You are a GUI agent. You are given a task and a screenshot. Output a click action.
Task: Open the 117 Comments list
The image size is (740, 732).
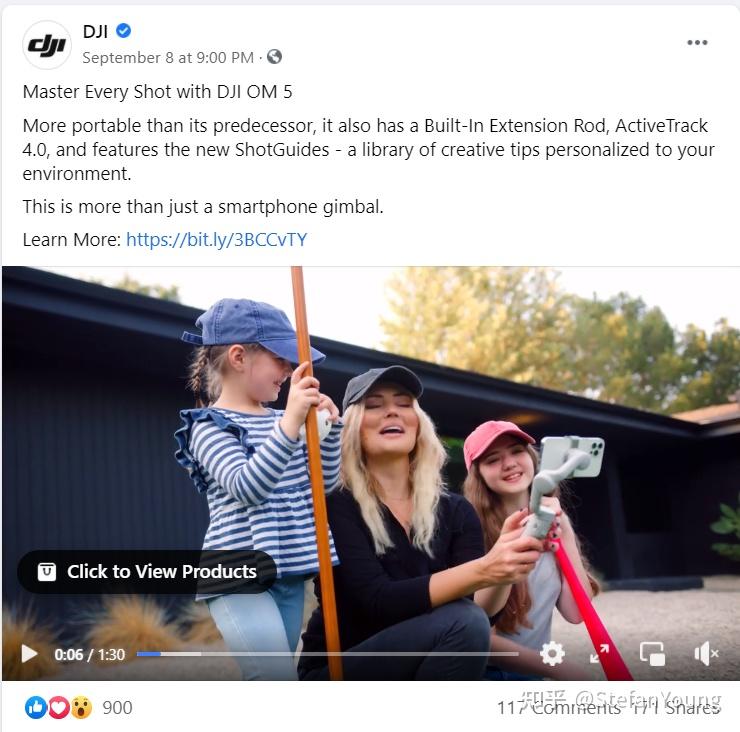click(559, 707)
